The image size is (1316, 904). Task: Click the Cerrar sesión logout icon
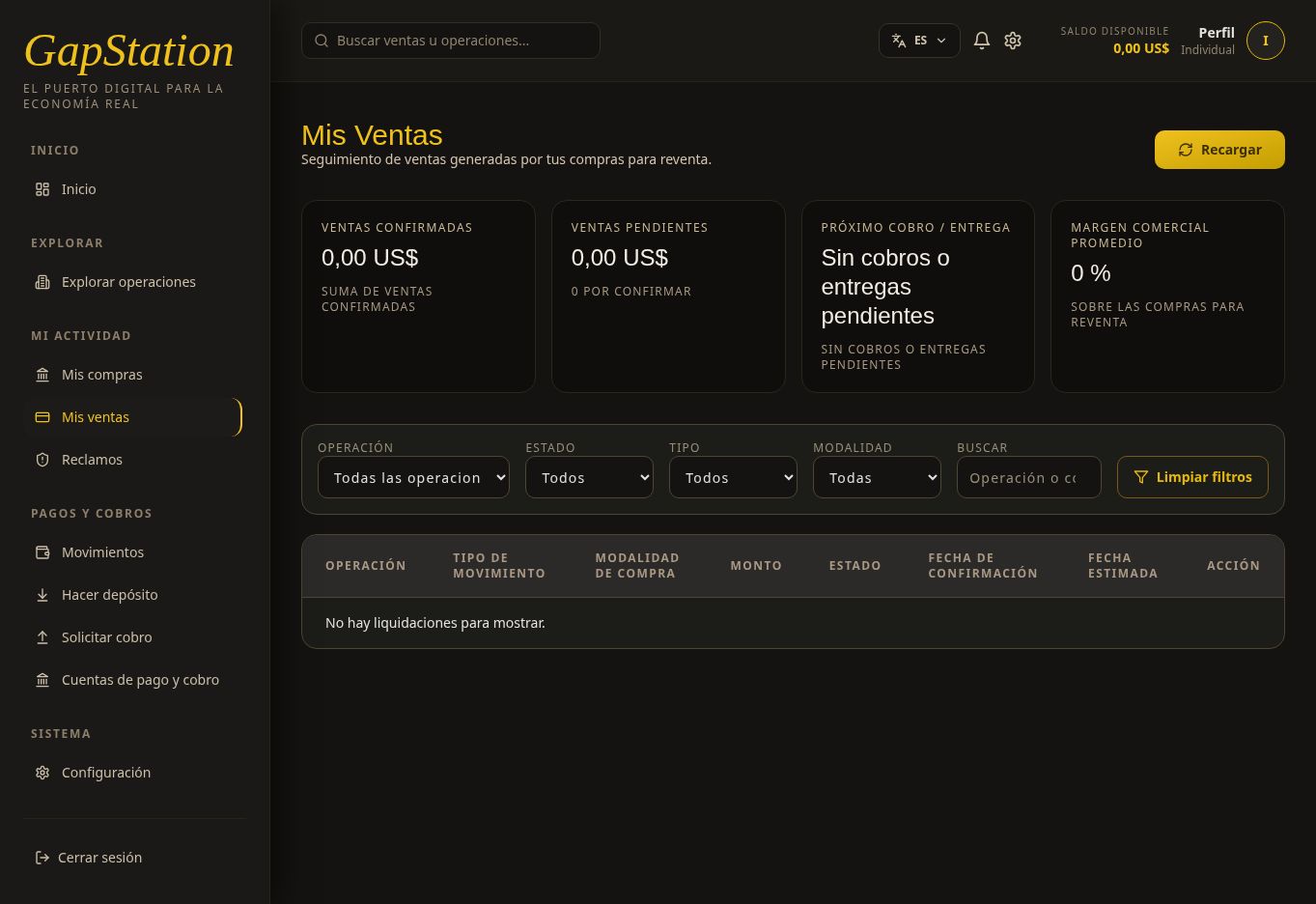tap(42, 858)
